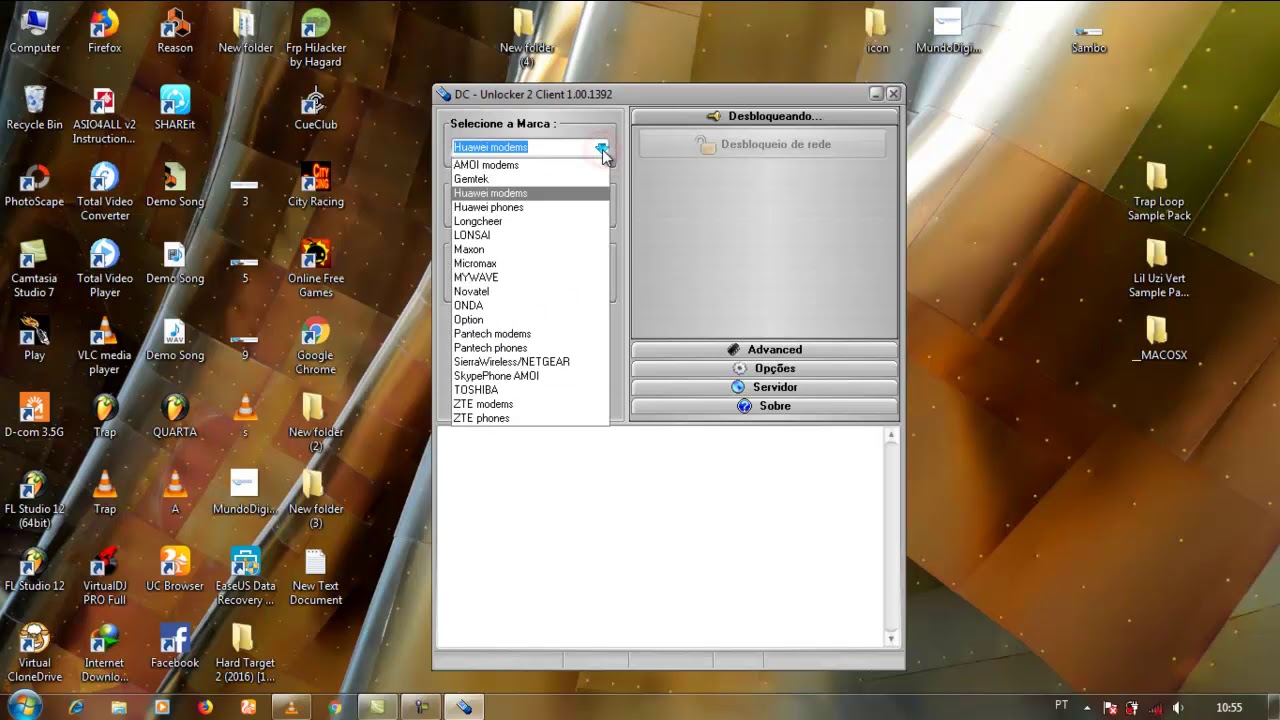Click the log area scroll-down arrow
The width and height of the screenshot is (1280, 720).
891,639
